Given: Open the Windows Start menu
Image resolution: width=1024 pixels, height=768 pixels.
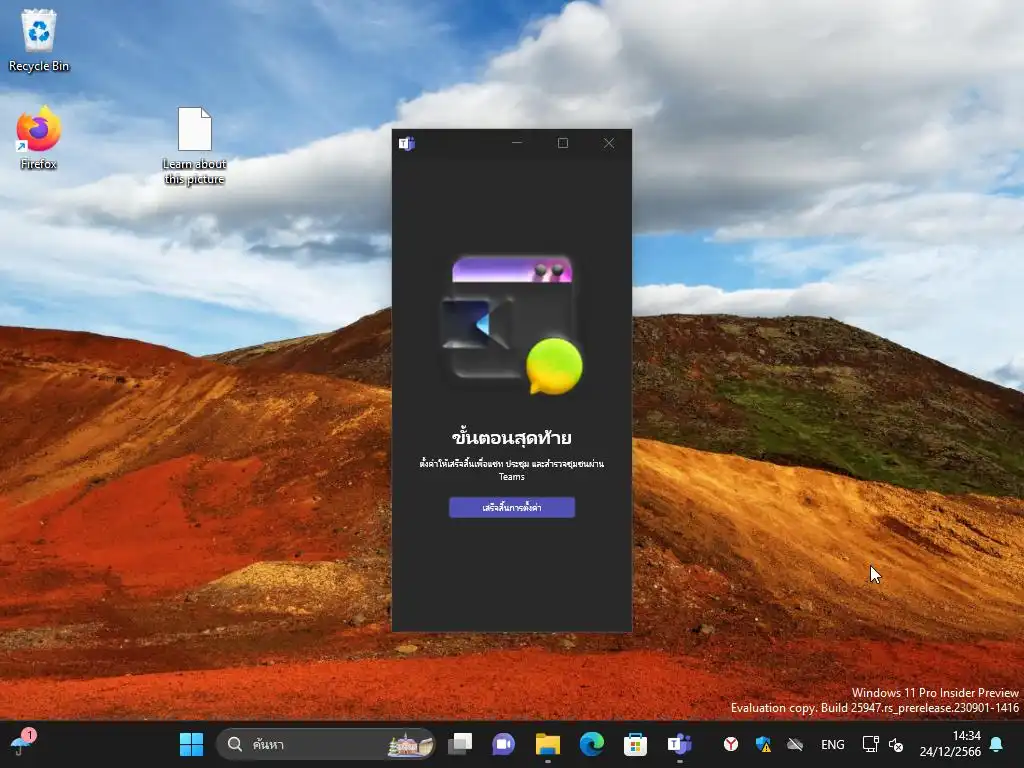Looking at the screenshot, I should (x=191, y=744).
